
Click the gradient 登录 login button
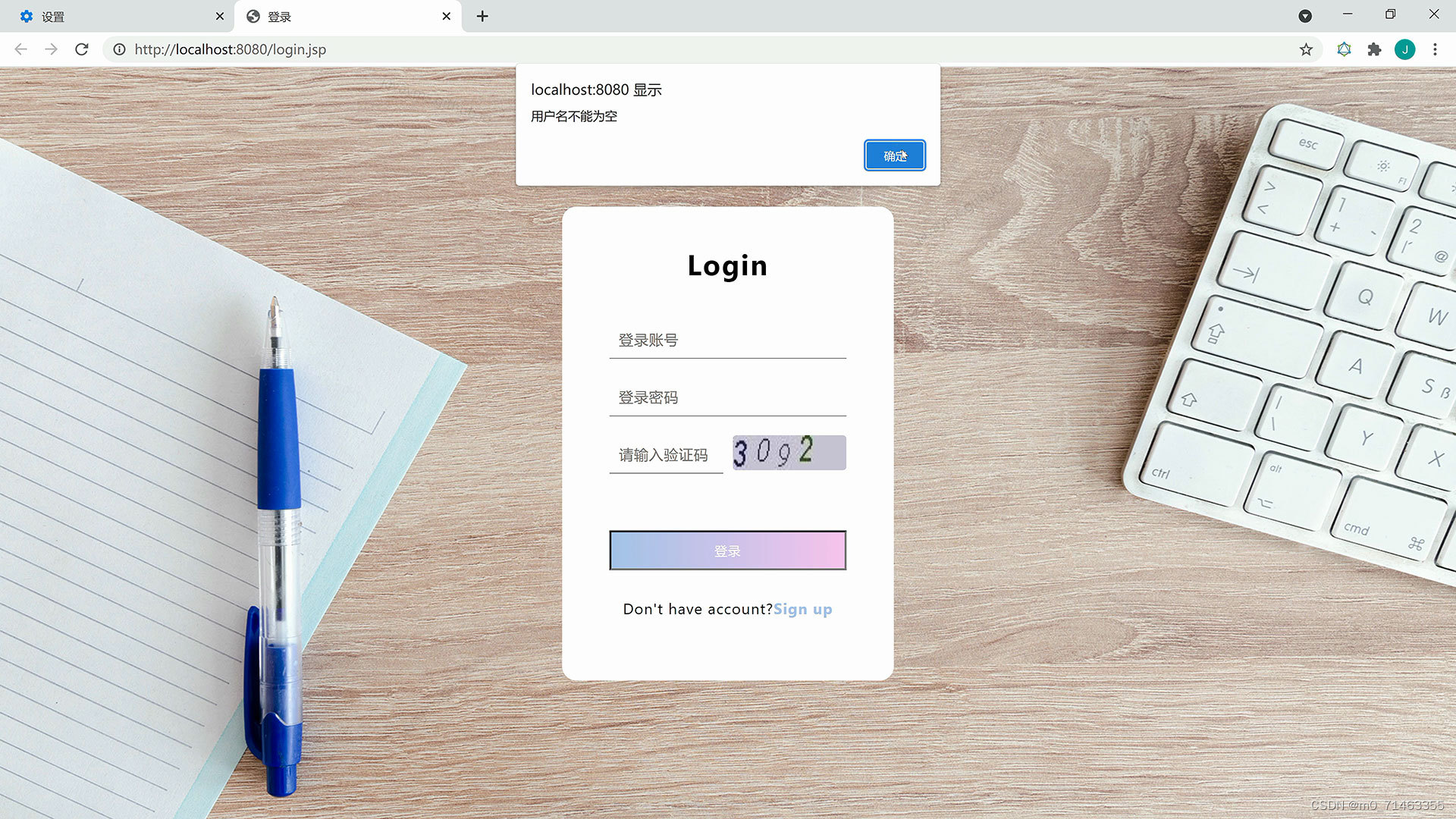(727, 551)
